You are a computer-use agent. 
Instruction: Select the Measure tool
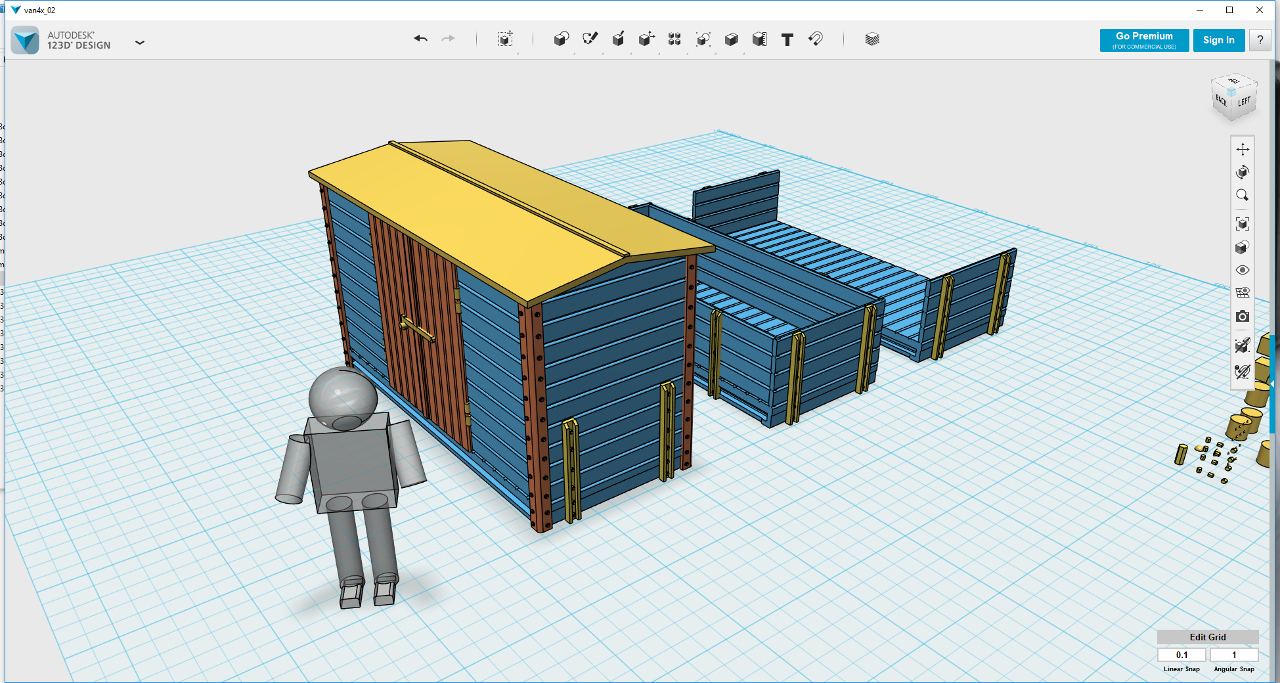[759, 39]
